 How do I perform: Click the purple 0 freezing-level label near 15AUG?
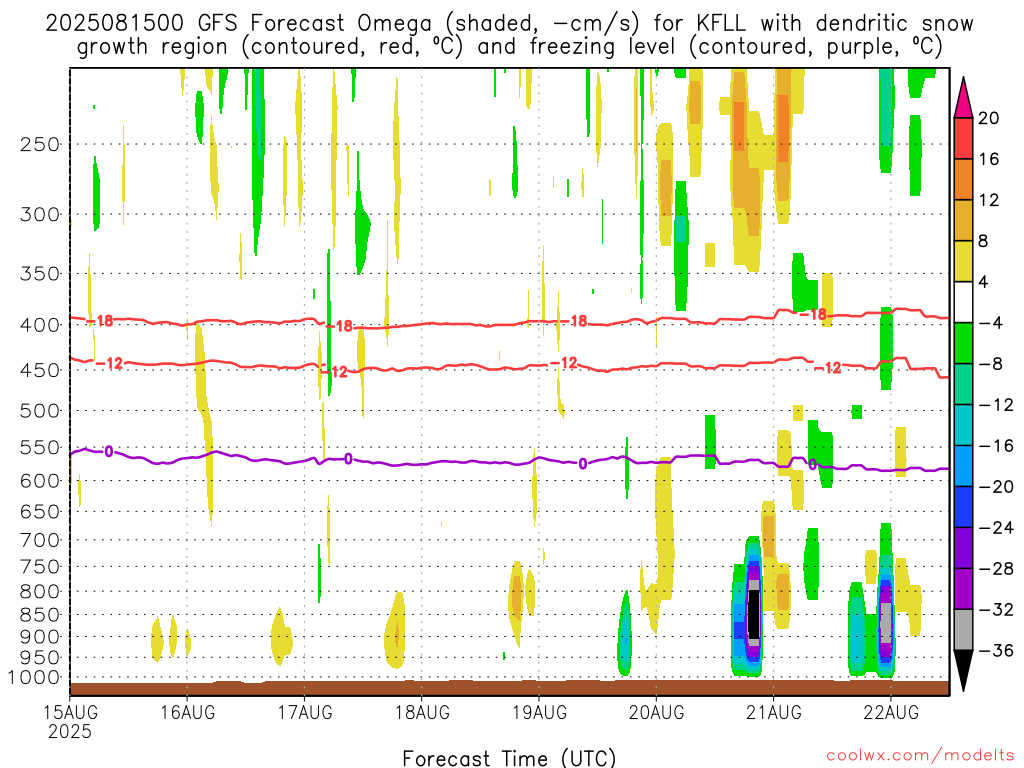[108, 451]
